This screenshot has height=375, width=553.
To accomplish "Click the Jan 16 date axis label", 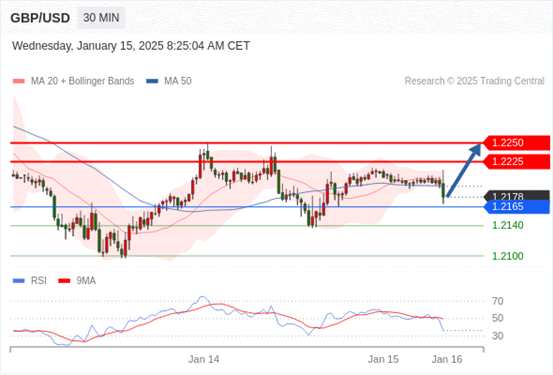I will coord(447,359).
